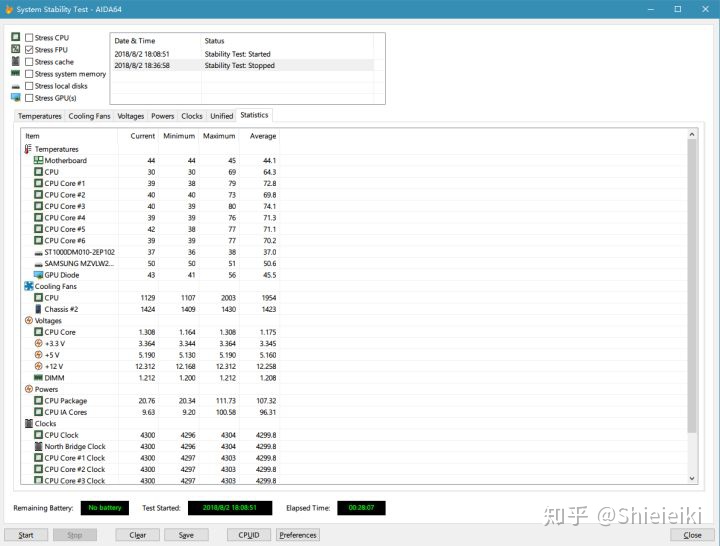
Task: Click the Powers group icon
Action: coord(28,390)
